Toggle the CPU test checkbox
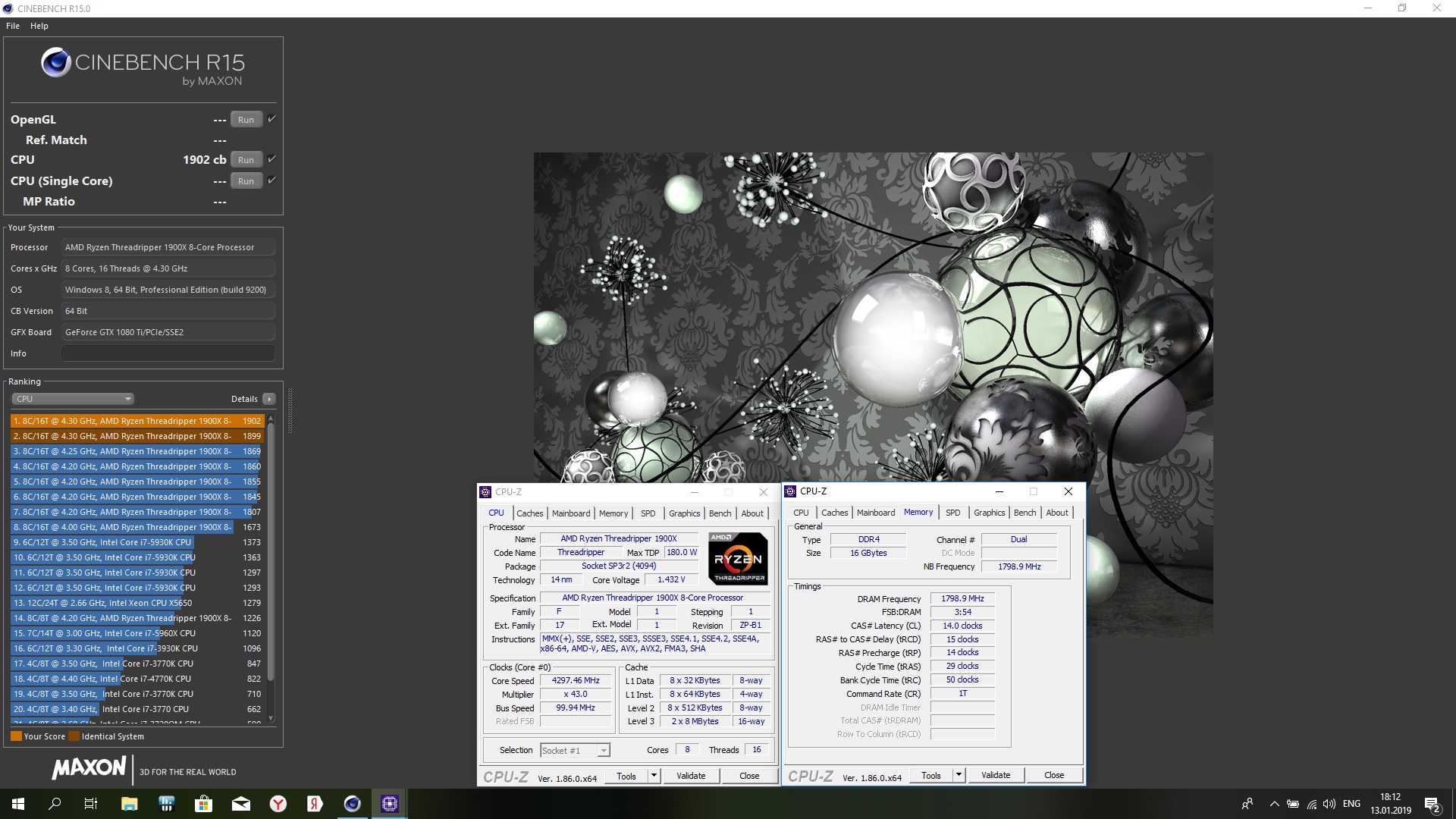1456x819 pixels. click(271, 159)
